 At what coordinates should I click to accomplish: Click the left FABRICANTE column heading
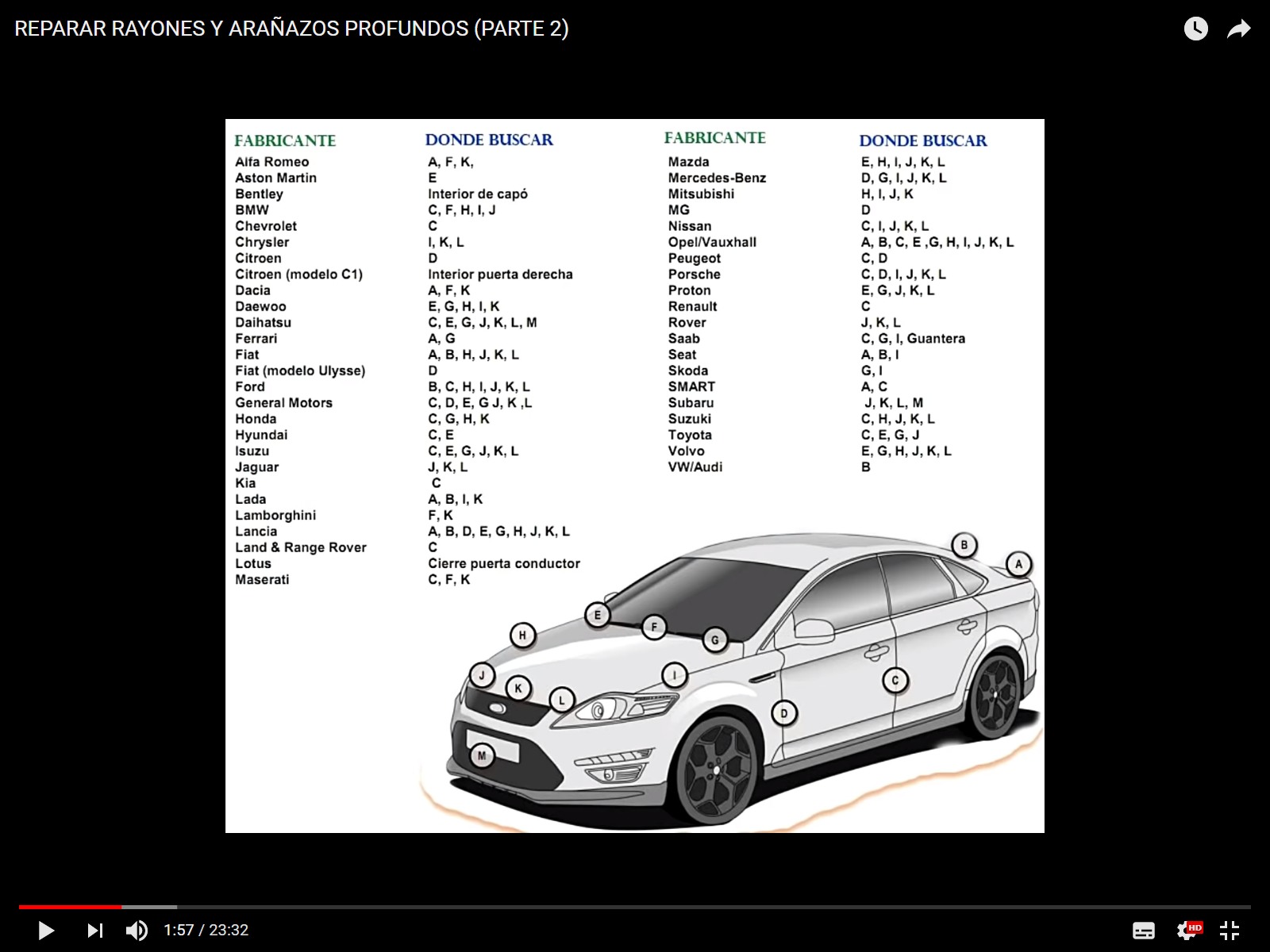285,141
